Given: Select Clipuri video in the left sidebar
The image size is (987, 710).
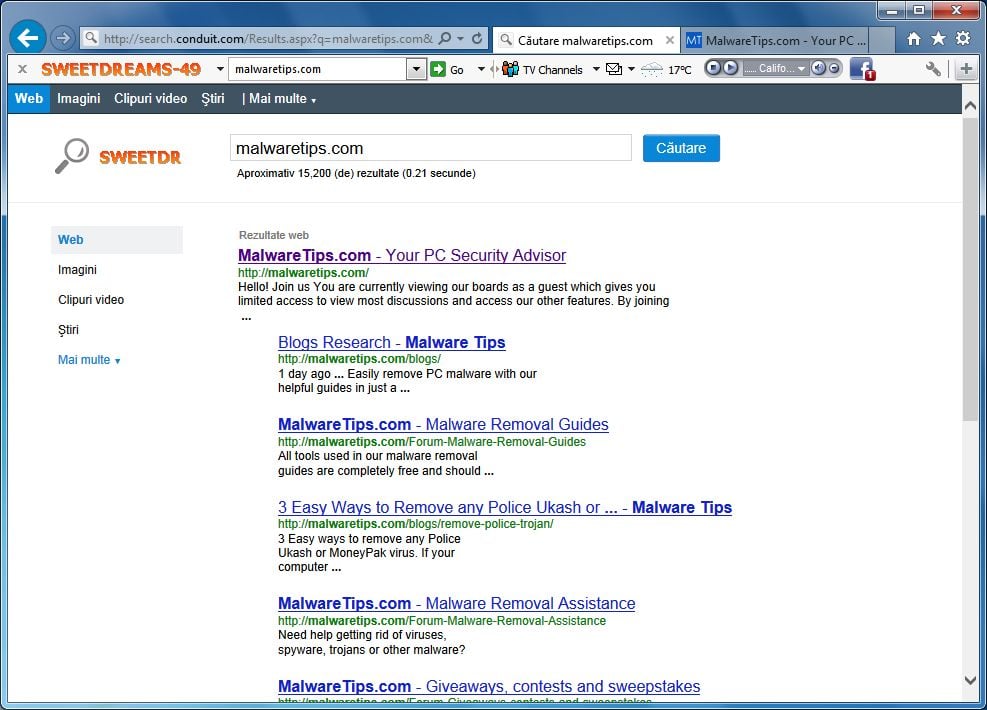Looking at the screenshot, I should click(x=91, y=300).
